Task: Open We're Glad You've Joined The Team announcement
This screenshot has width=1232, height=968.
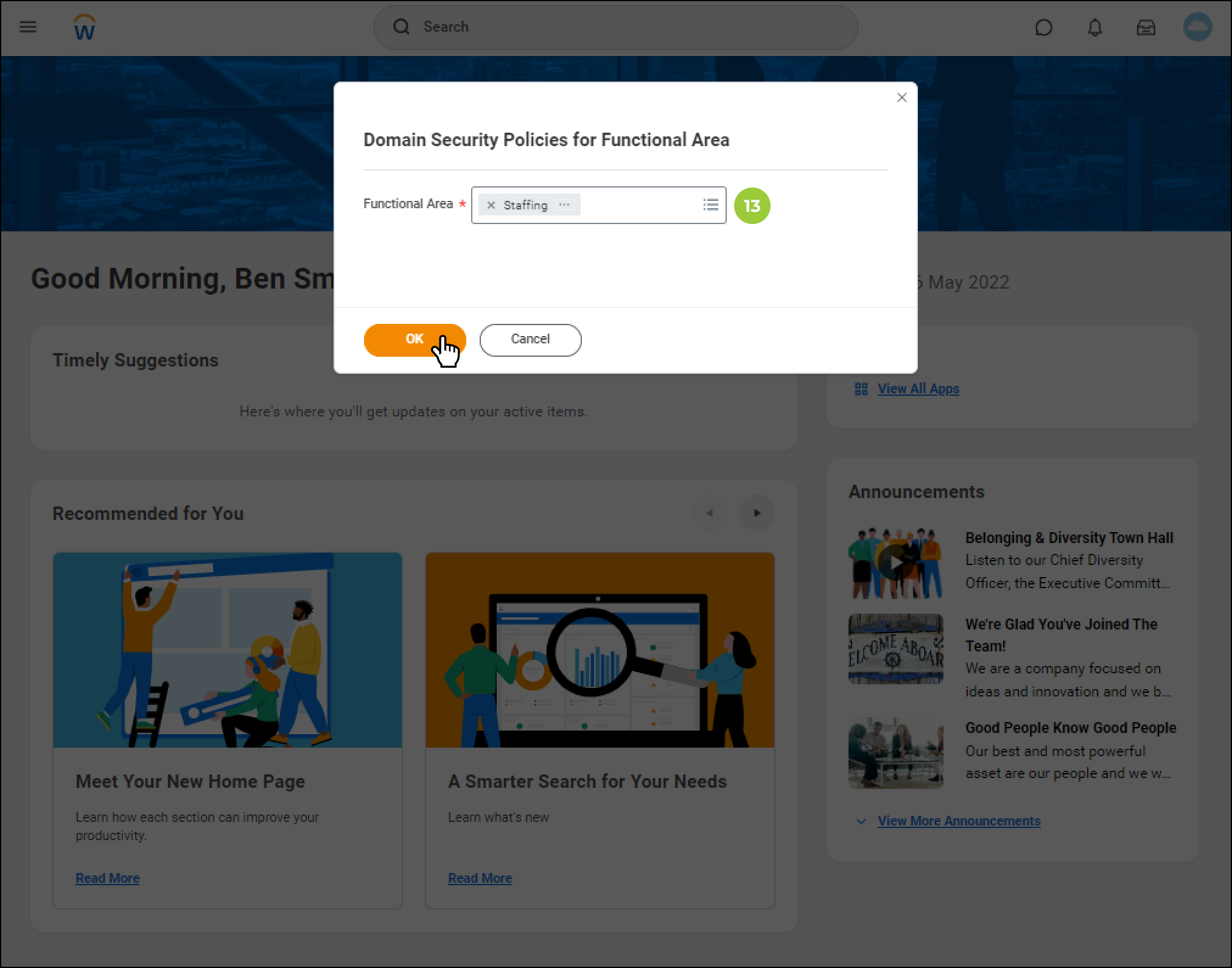Action: point(1061,635)
